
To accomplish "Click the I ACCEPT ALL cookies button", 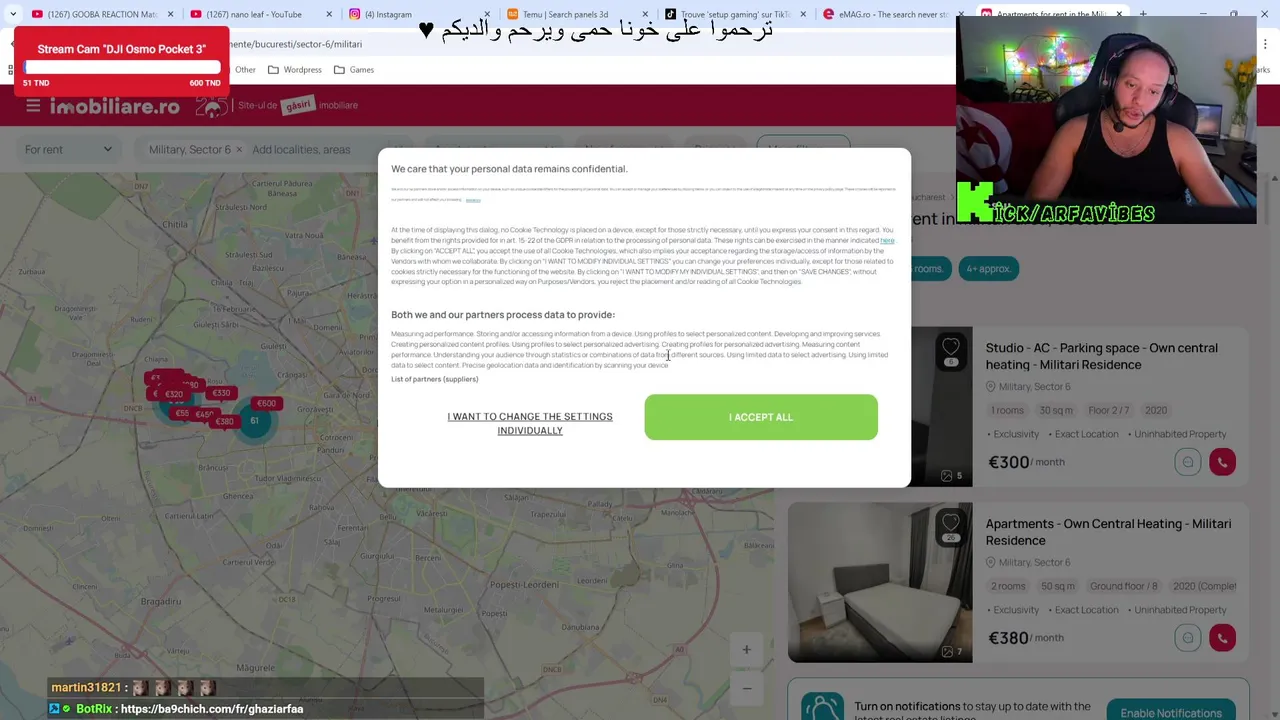I will (761, 417).
